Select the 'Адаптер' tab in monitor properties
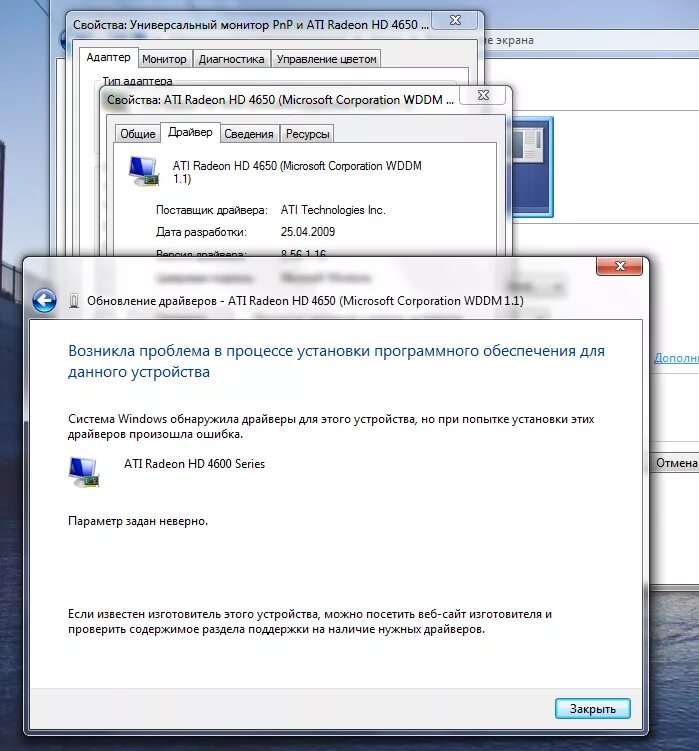The width and height of the screenshot is (699, 751). pos(108,57)
